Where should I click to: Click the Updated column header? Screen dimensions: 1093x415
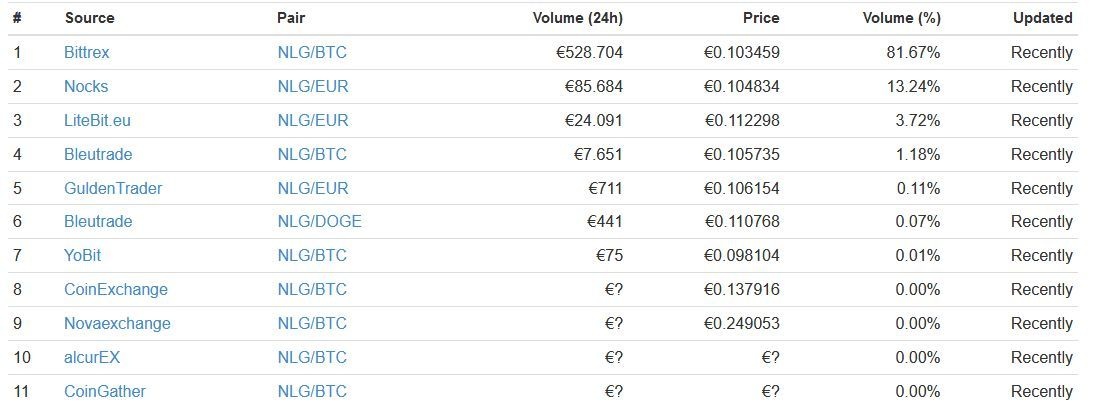pyautogui.click(x=1042, y=18)
